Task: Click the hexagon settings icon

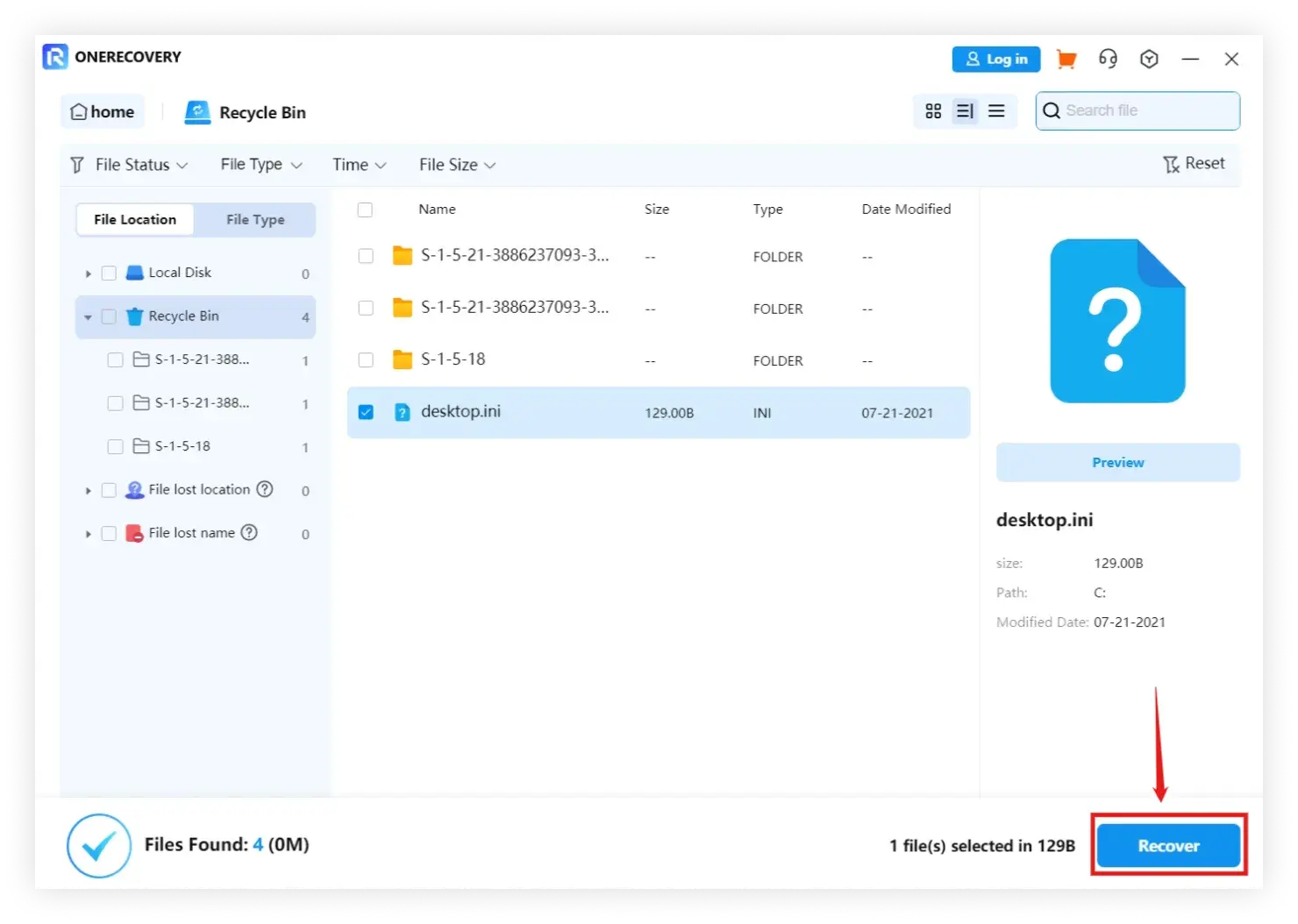Action: pos(1149,59)
